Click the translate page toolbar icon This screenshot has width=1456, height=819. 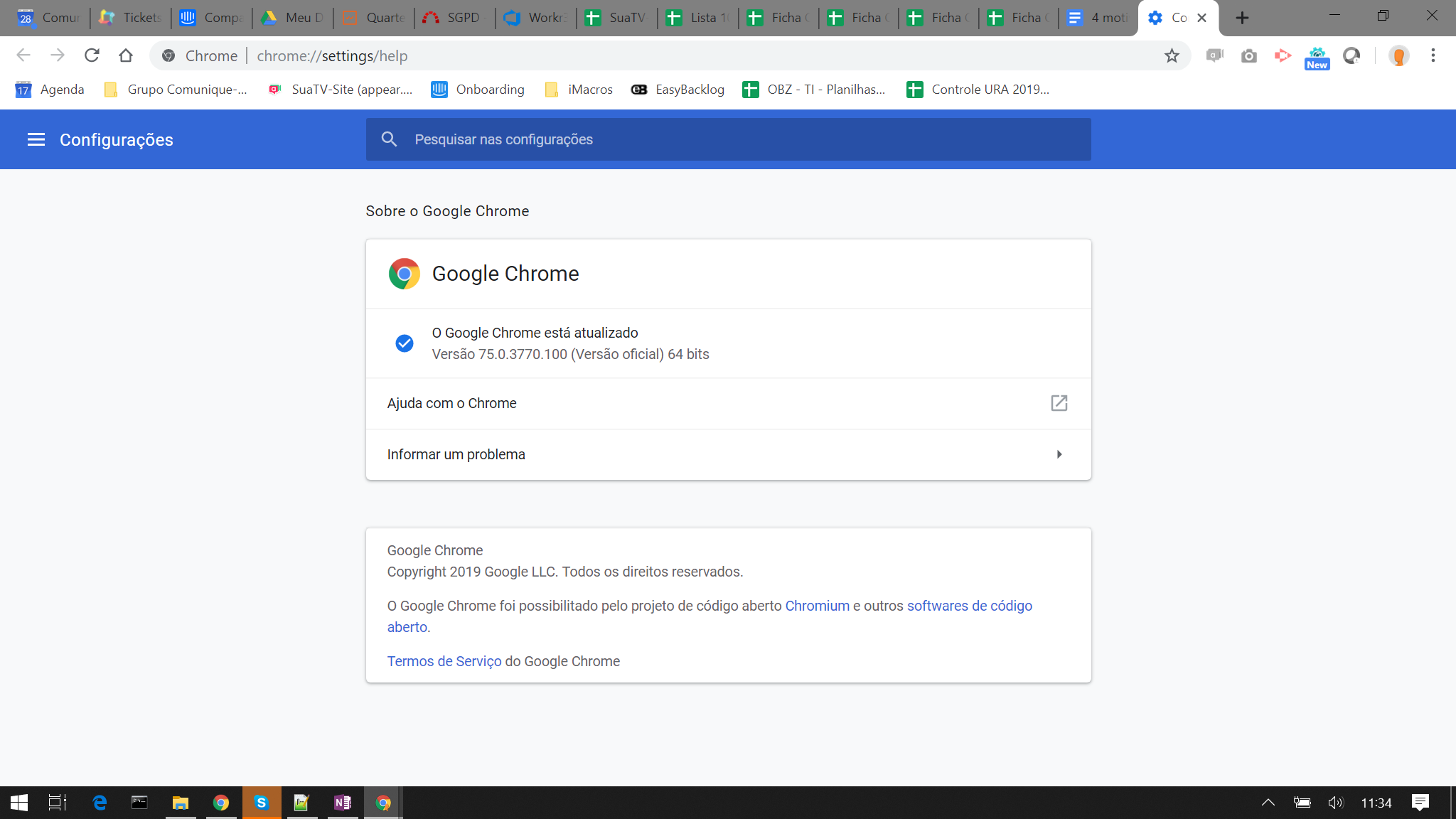pos(1213,56)
